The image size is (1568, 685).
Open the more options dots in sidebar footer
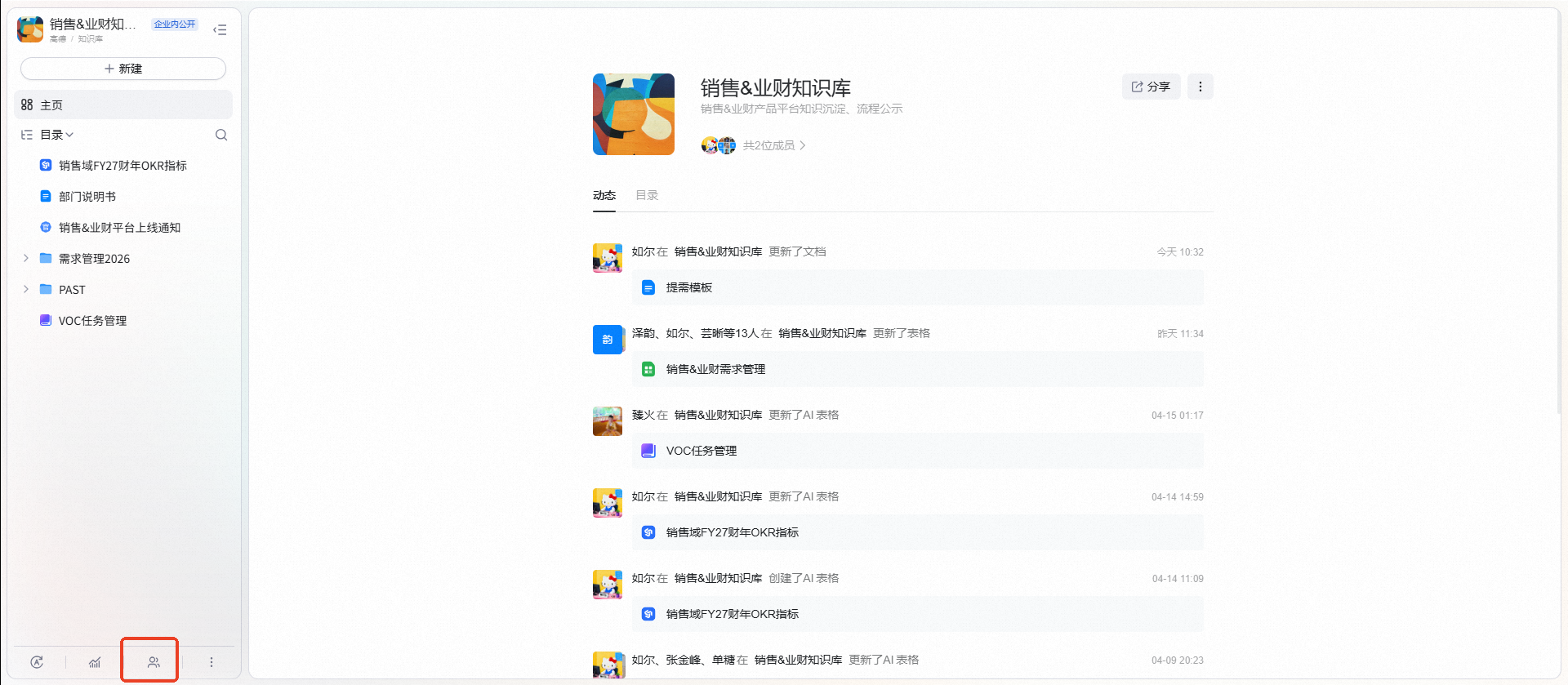pyautogui.click(x=212, y=662)
